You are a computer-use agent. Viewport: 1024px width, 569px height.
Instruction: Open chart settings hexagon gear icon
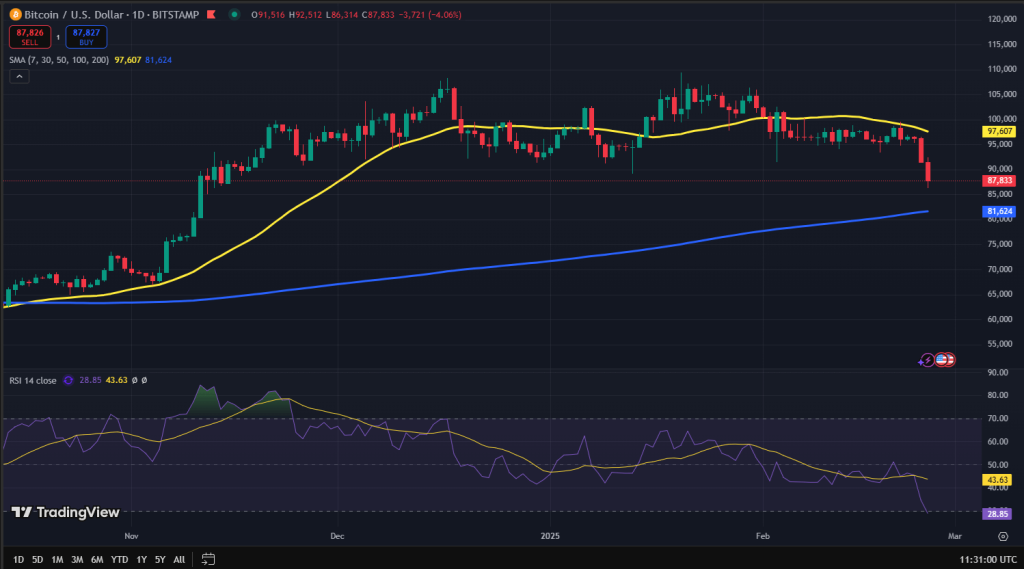click(x=1003, y=536)
